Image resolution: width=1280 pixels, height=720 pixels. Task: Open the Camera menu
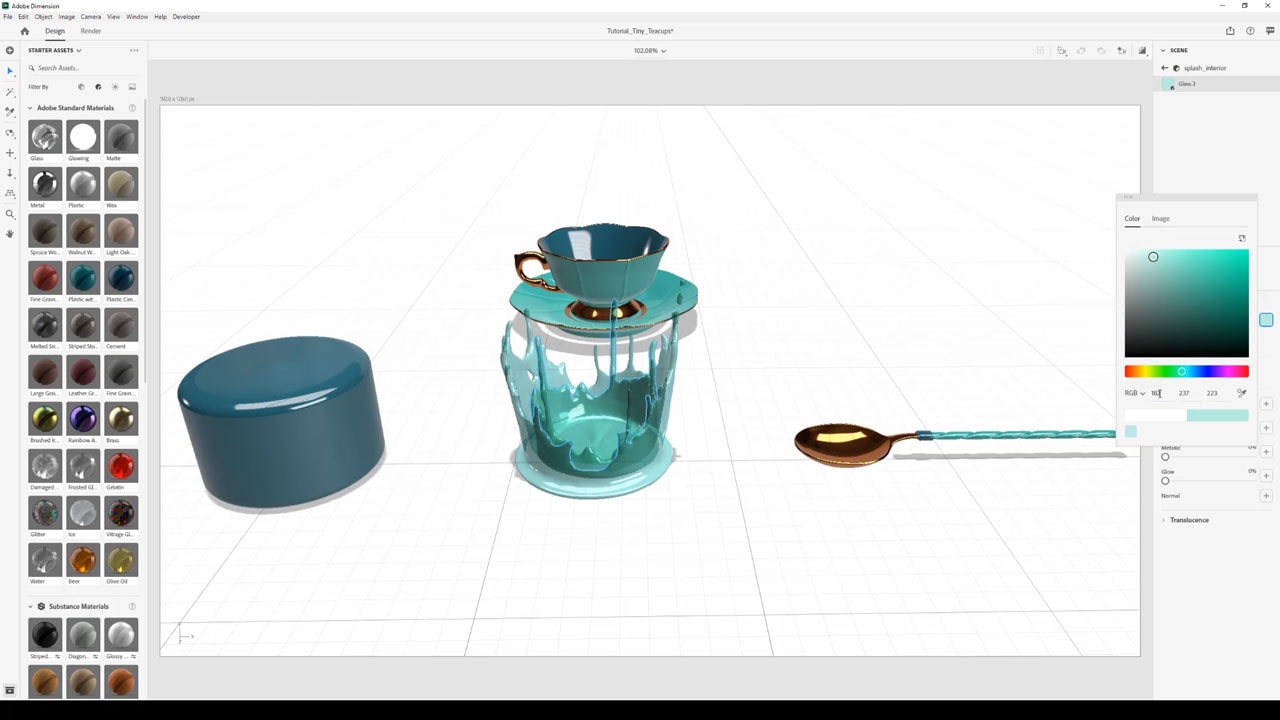(x=91, y=17)
